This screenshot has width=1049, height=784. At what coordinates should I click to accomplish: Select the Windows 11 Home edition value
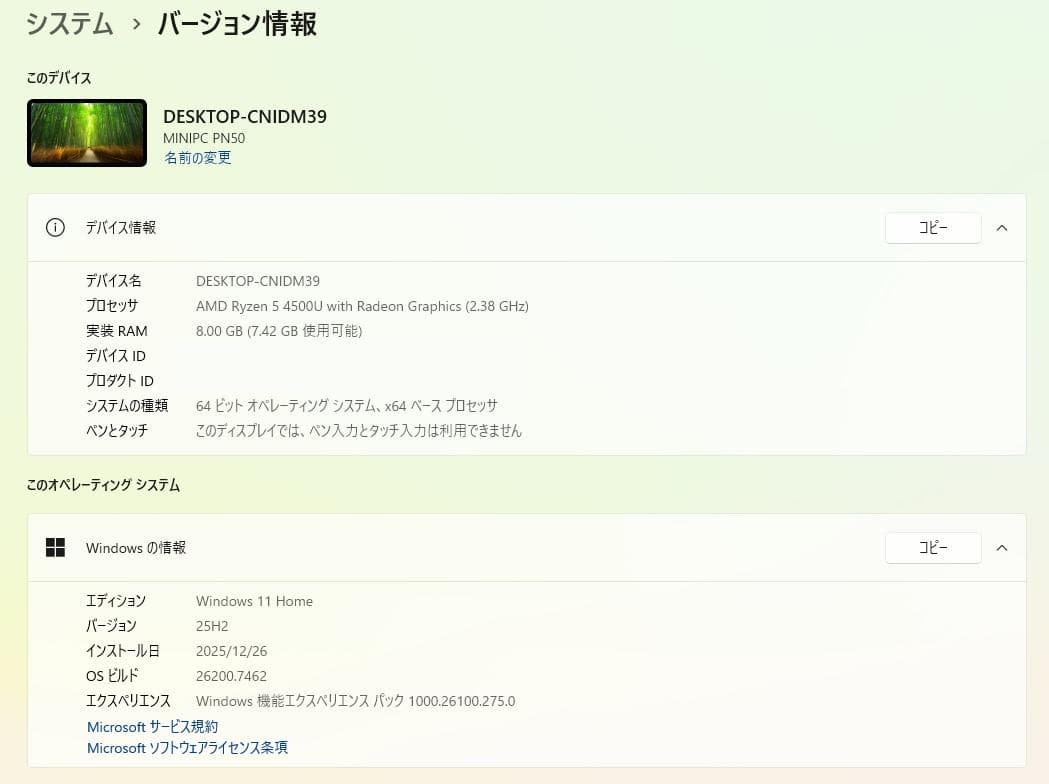(x=254, y=601)
